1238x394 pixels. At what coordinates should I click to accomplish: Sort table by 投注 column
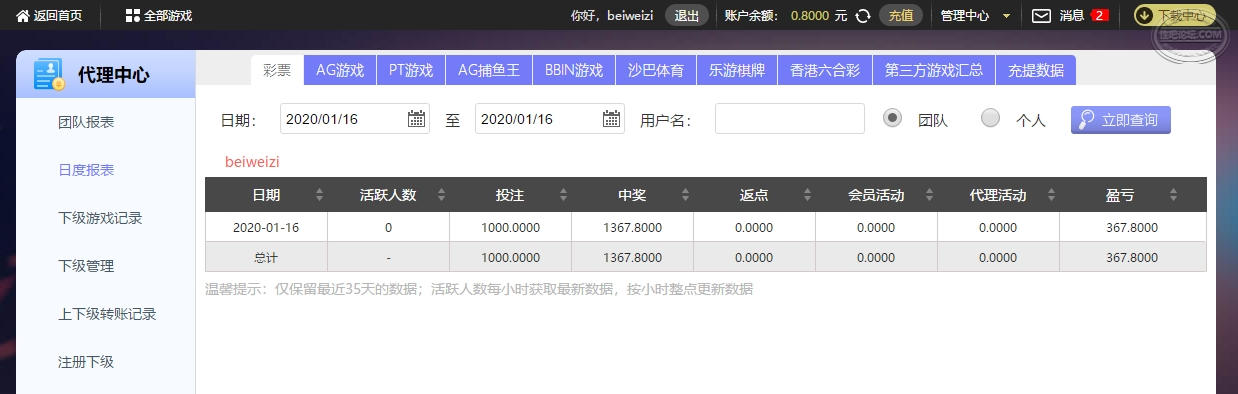pos(563,195)
